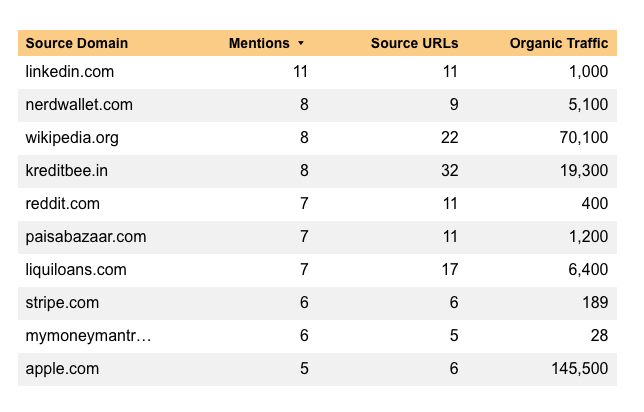
Task: Open the truncated mymoneymantr… domain
Action: coord(89,335)
